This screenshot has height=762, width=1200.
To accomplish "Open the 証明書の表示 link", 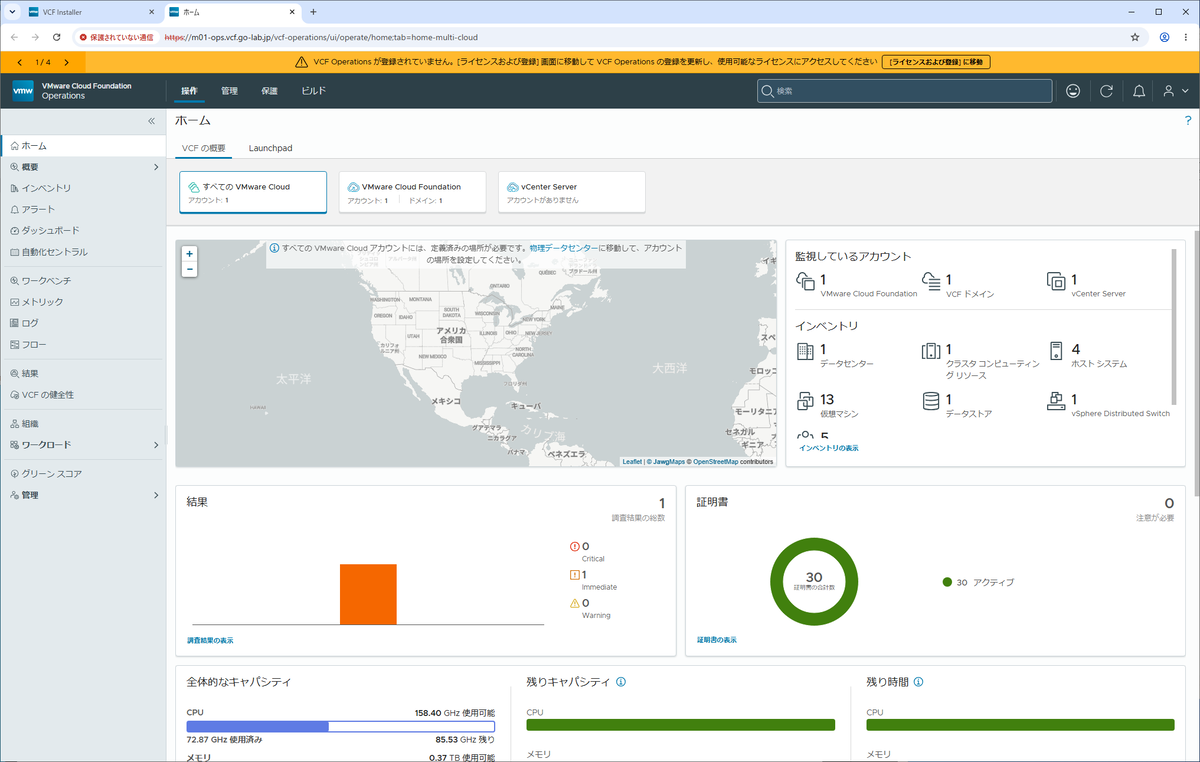I will [717, 640].
